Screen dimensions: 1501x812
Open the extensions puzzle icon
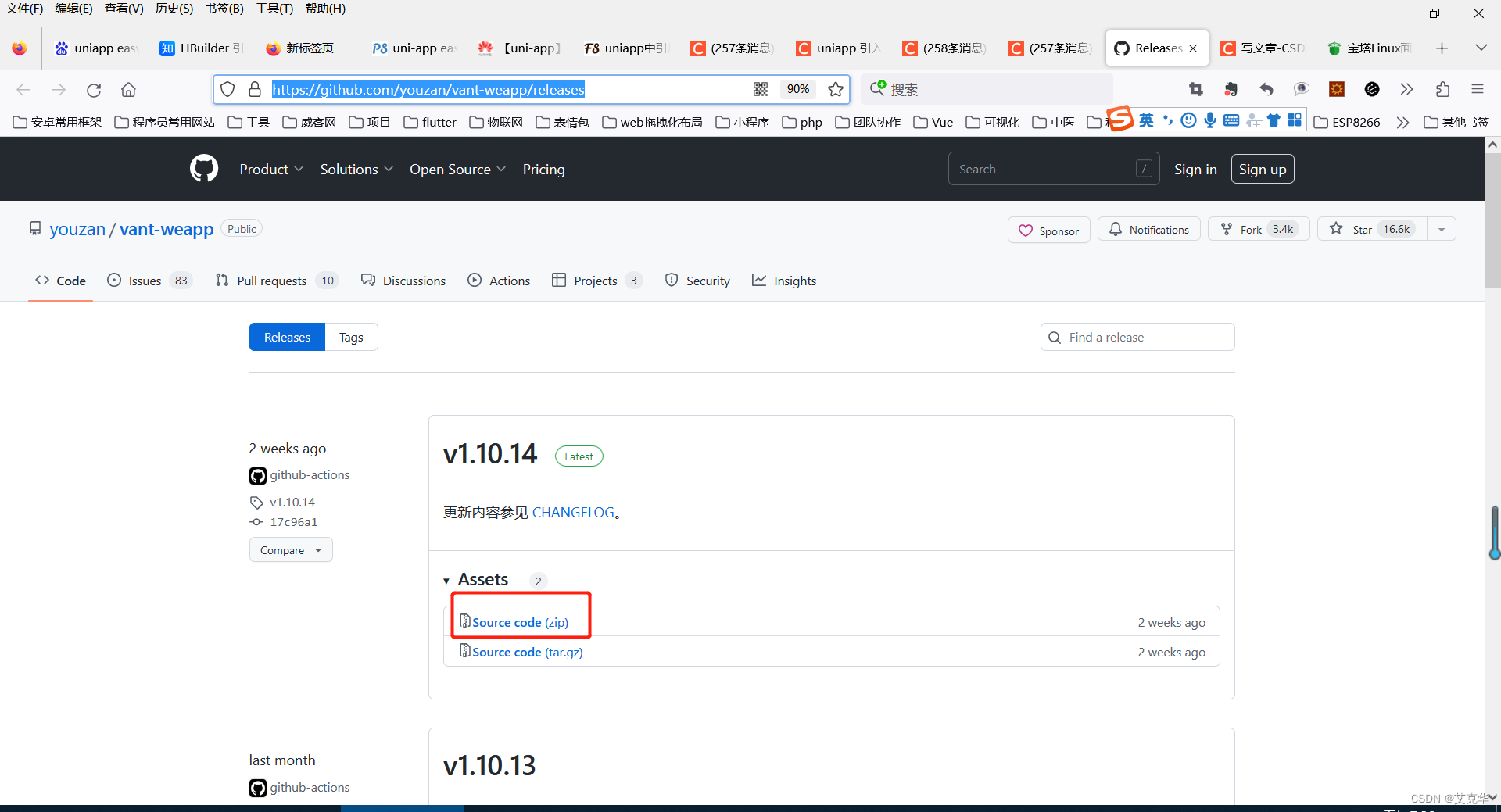pyautogui.click(x=1442, y=89)
